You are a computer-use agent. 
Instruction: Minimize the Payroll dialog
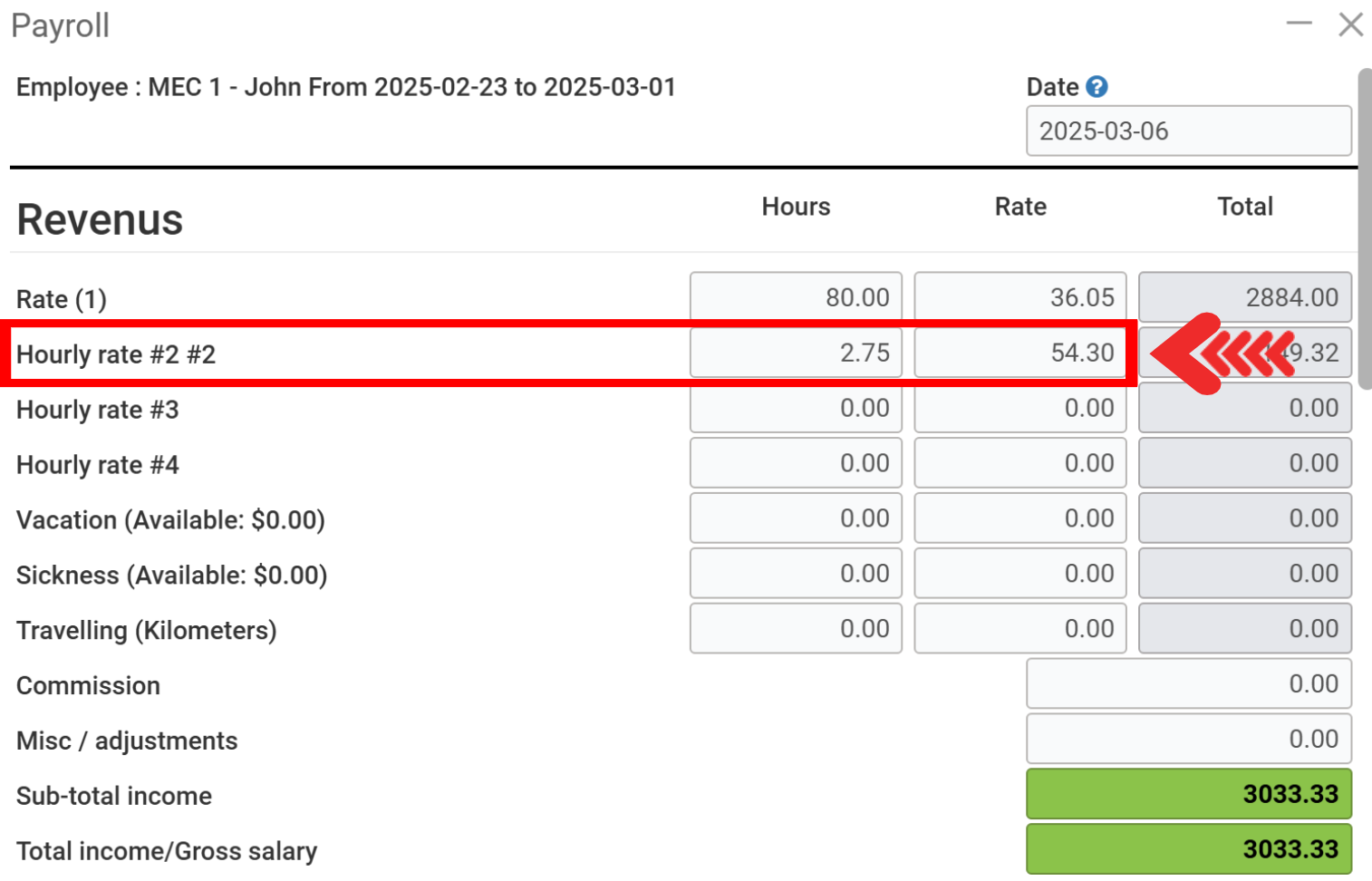1299,24
